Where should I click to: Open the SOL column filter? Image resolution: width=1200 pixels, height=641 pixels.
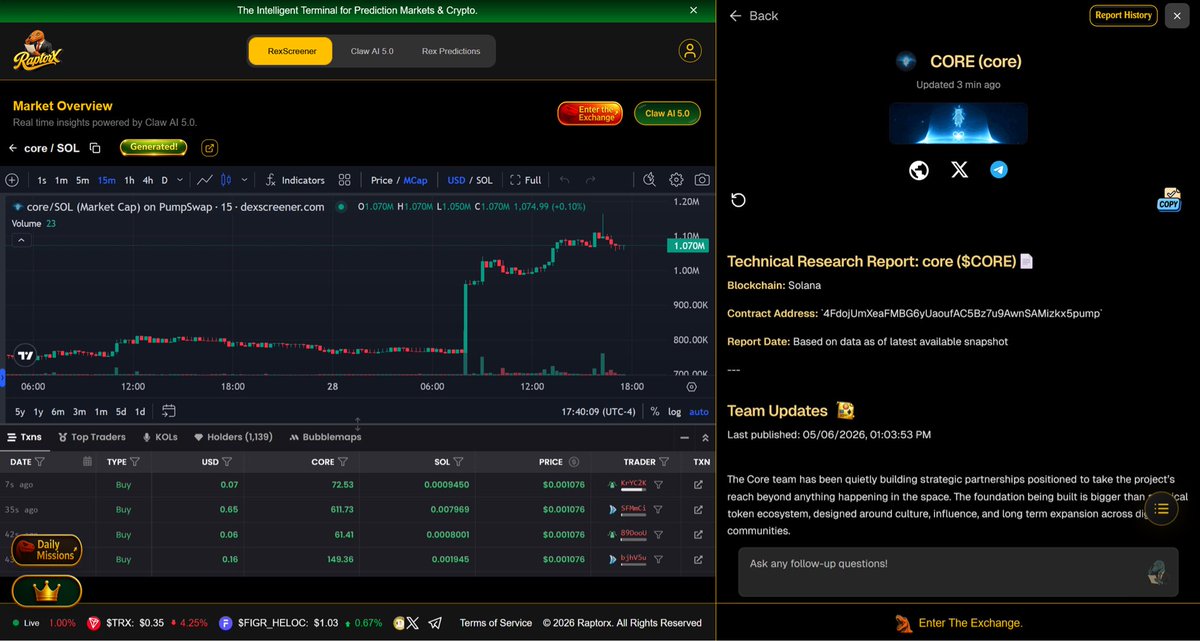point(458,462)
